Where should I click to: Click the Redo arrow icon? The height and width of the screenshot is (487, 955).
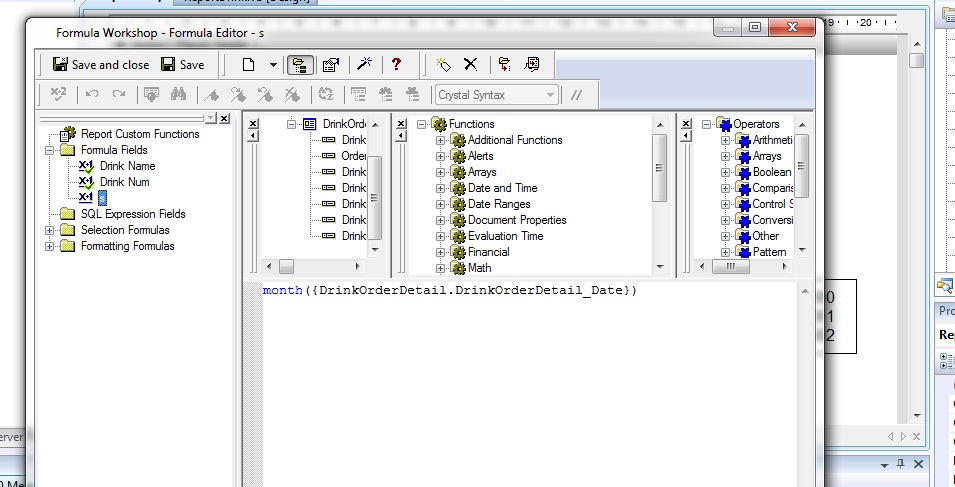click(119, 94)
